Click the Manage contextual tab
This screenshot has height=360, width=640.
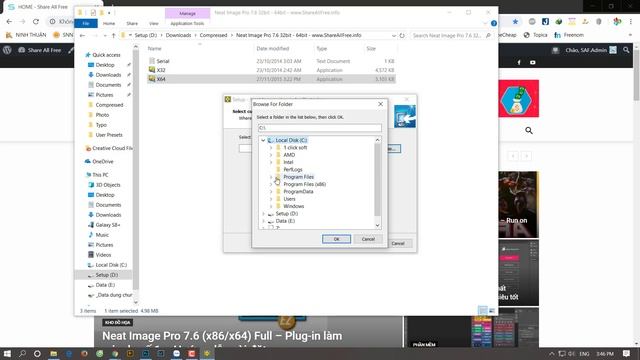(187, 13)
